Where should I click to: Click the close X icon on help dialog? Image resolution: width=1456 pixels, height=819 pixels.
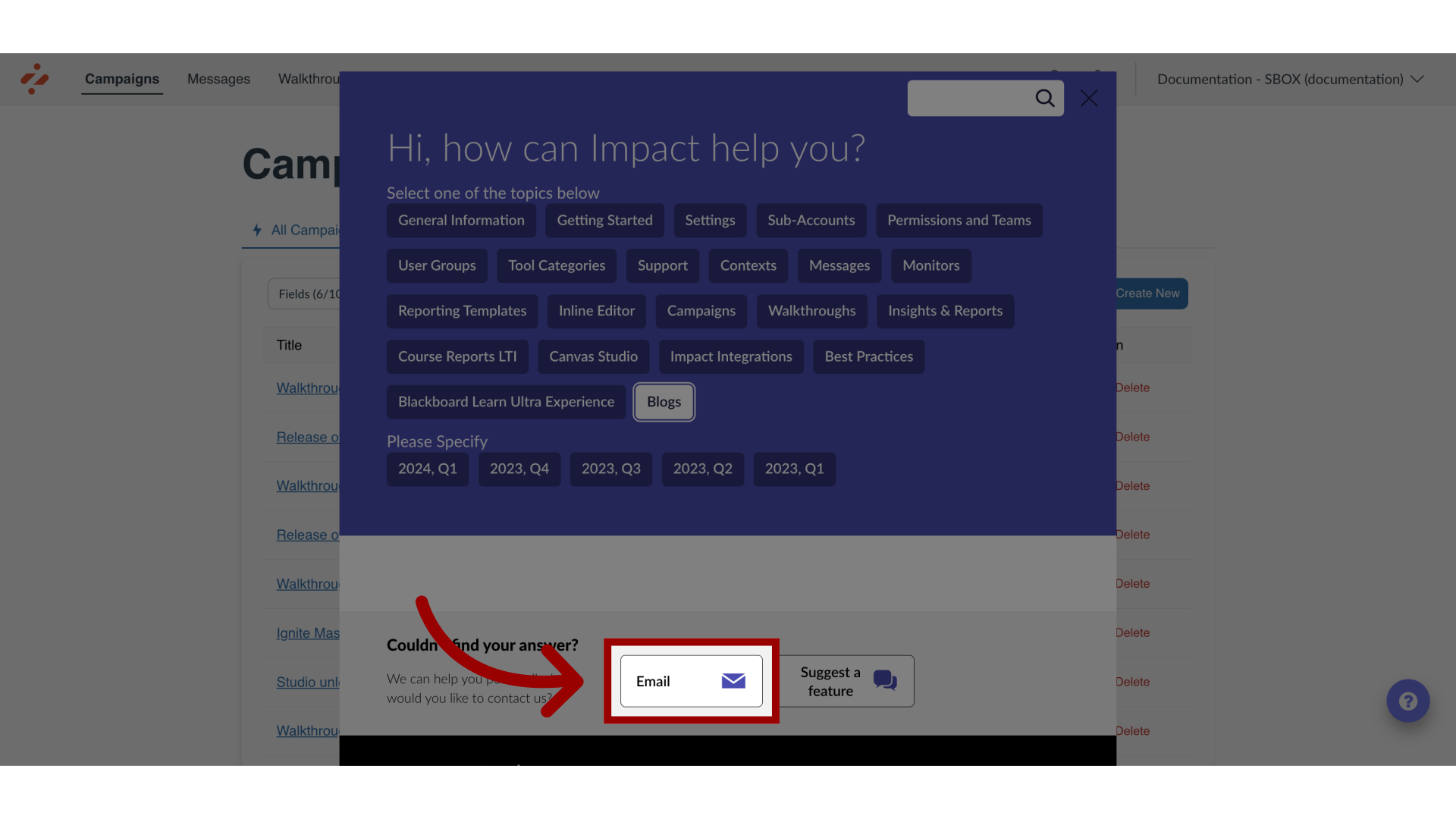tap(1089, 98)
